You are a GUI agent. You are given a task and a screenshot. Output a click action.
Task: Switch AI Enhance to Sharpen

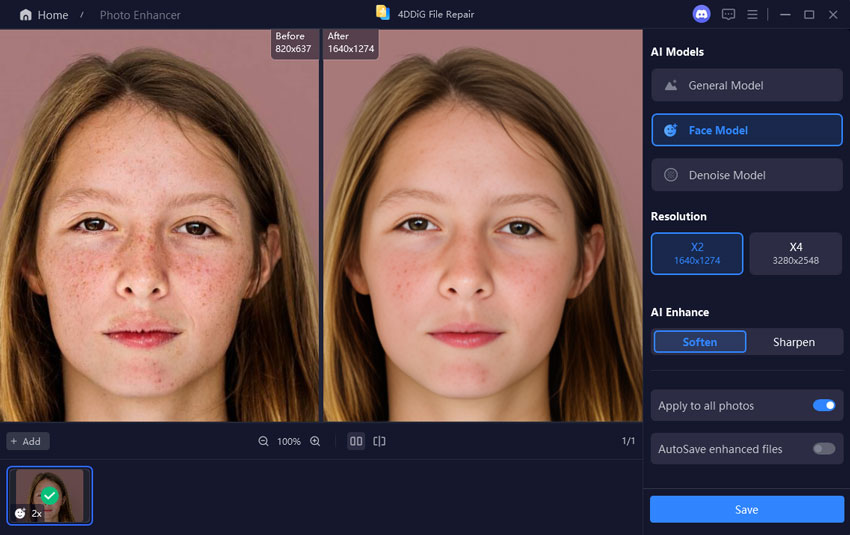(793, 342)
